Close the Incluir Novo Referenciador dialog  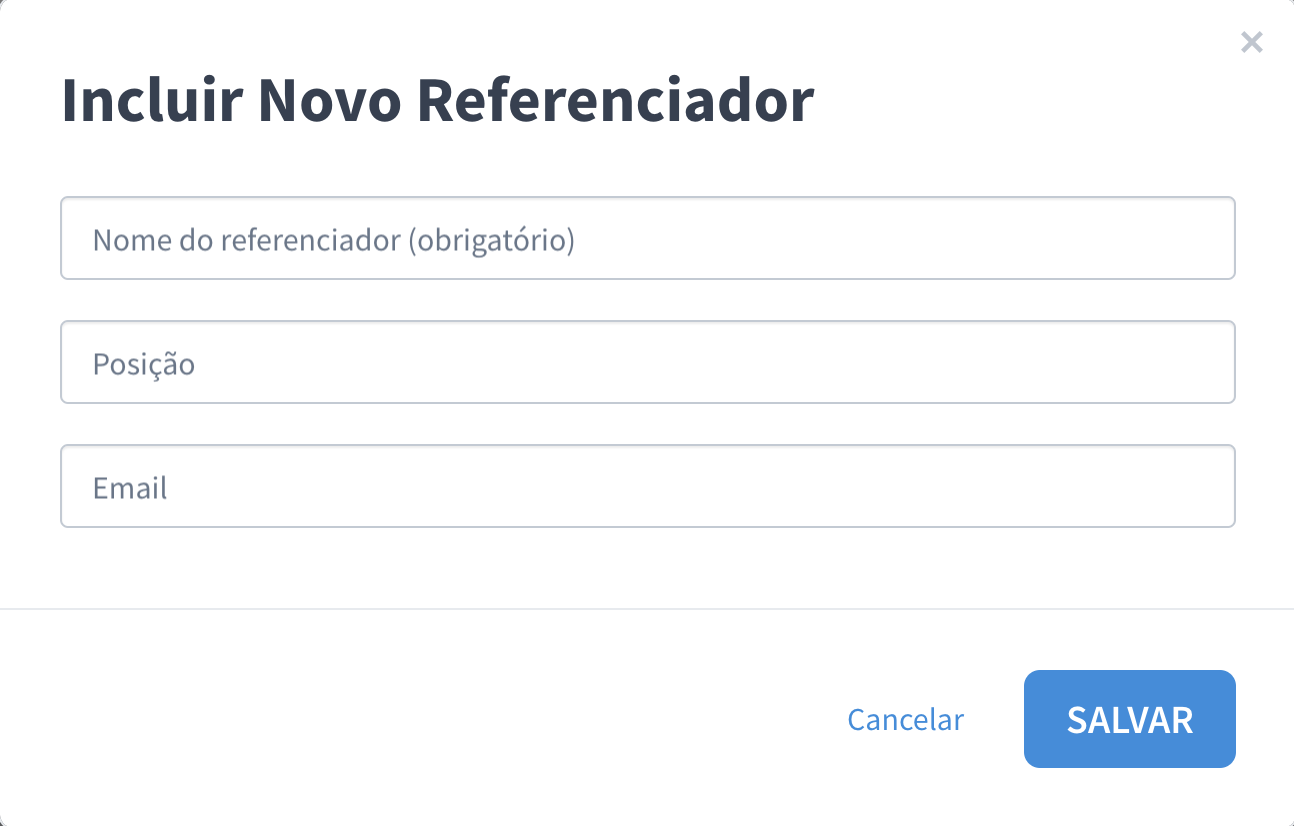point(1251,42)
